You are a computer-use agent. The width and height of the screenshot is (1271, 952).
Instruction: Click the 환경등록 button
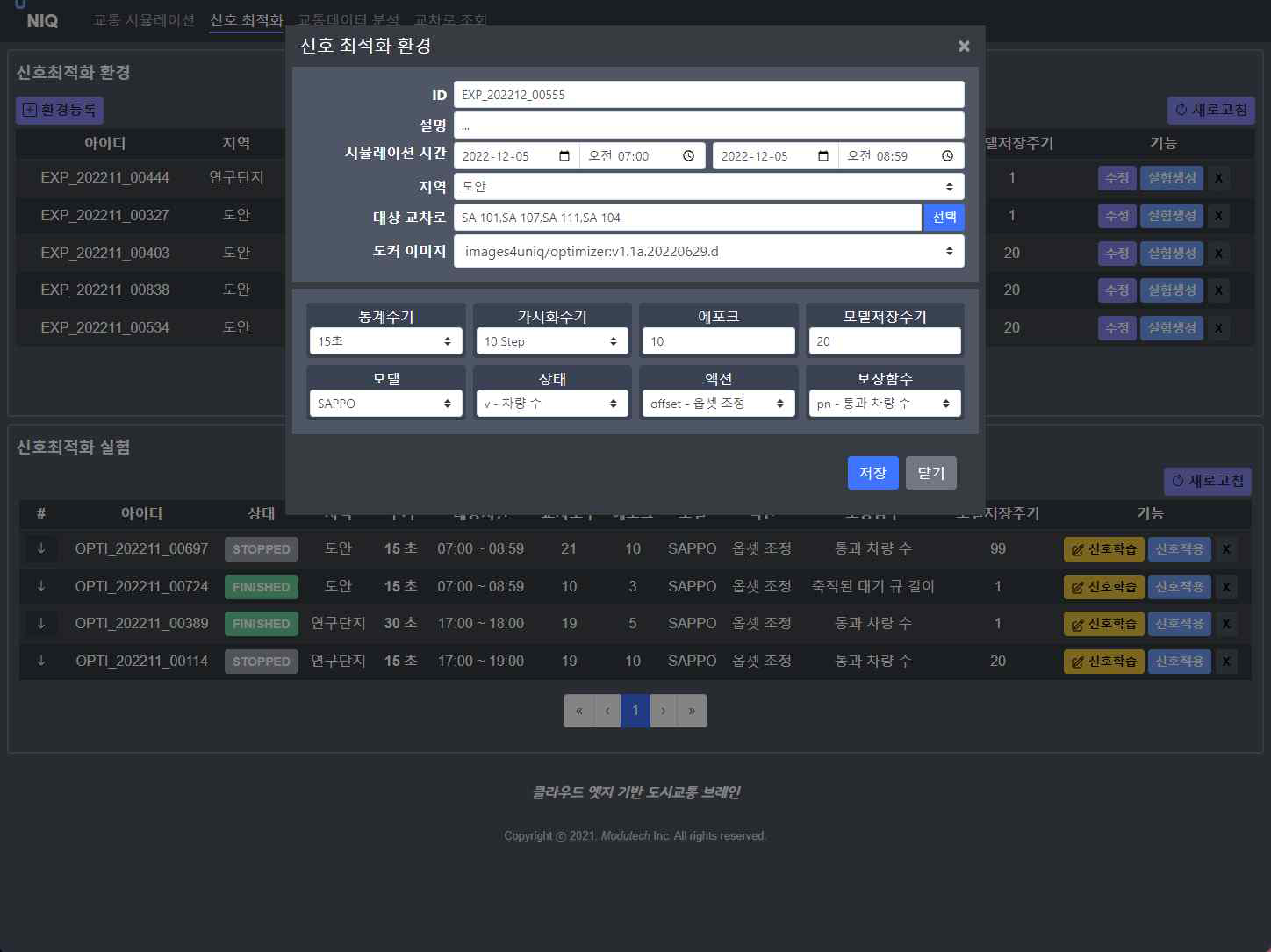(60, 110)
